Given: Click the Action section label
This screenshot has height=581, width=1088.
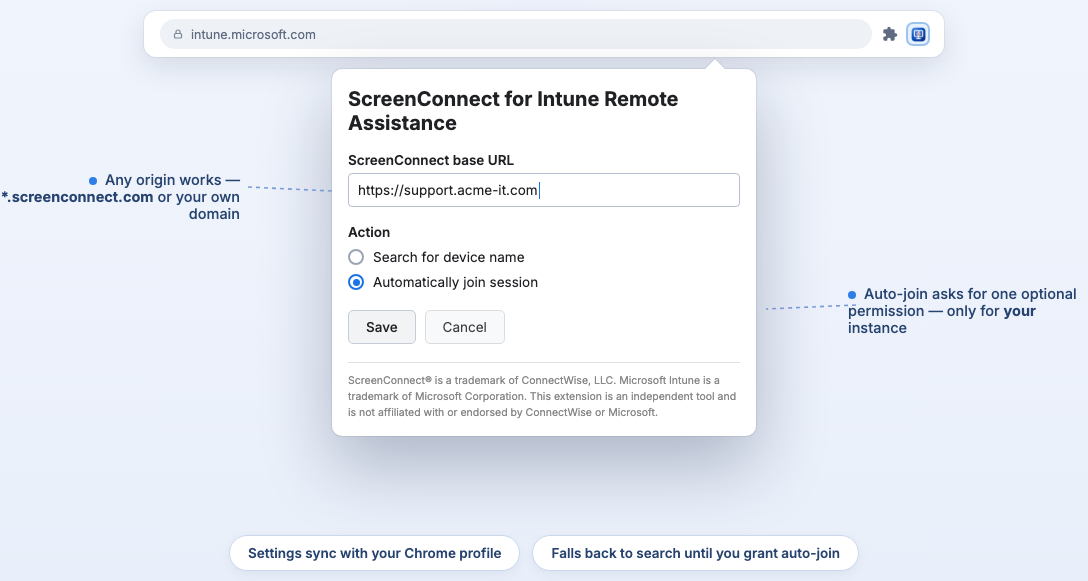Looking at the screenshot, I should point(369,233).
